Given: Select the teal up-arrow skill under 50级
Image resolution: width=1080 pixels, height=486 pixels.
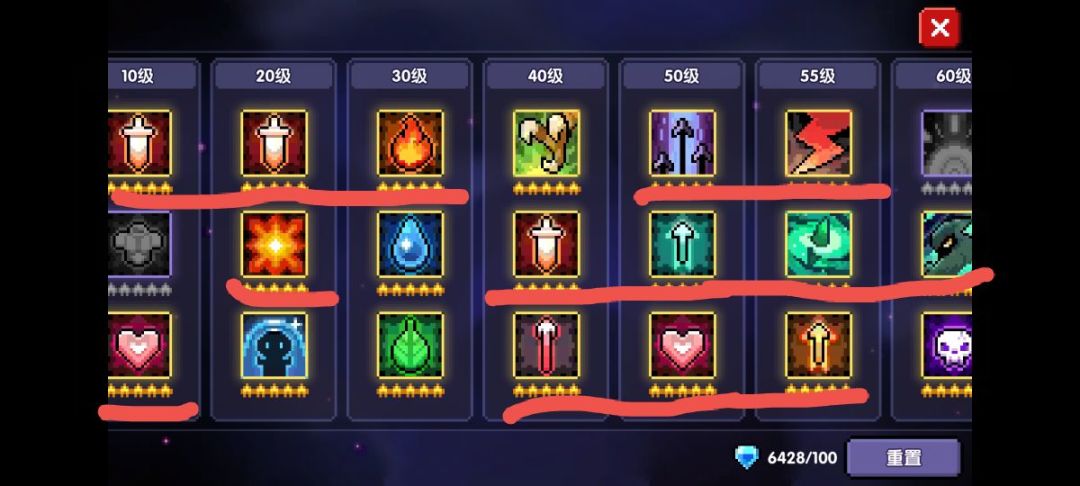Looking at the screenshot, I should [683, 244].
